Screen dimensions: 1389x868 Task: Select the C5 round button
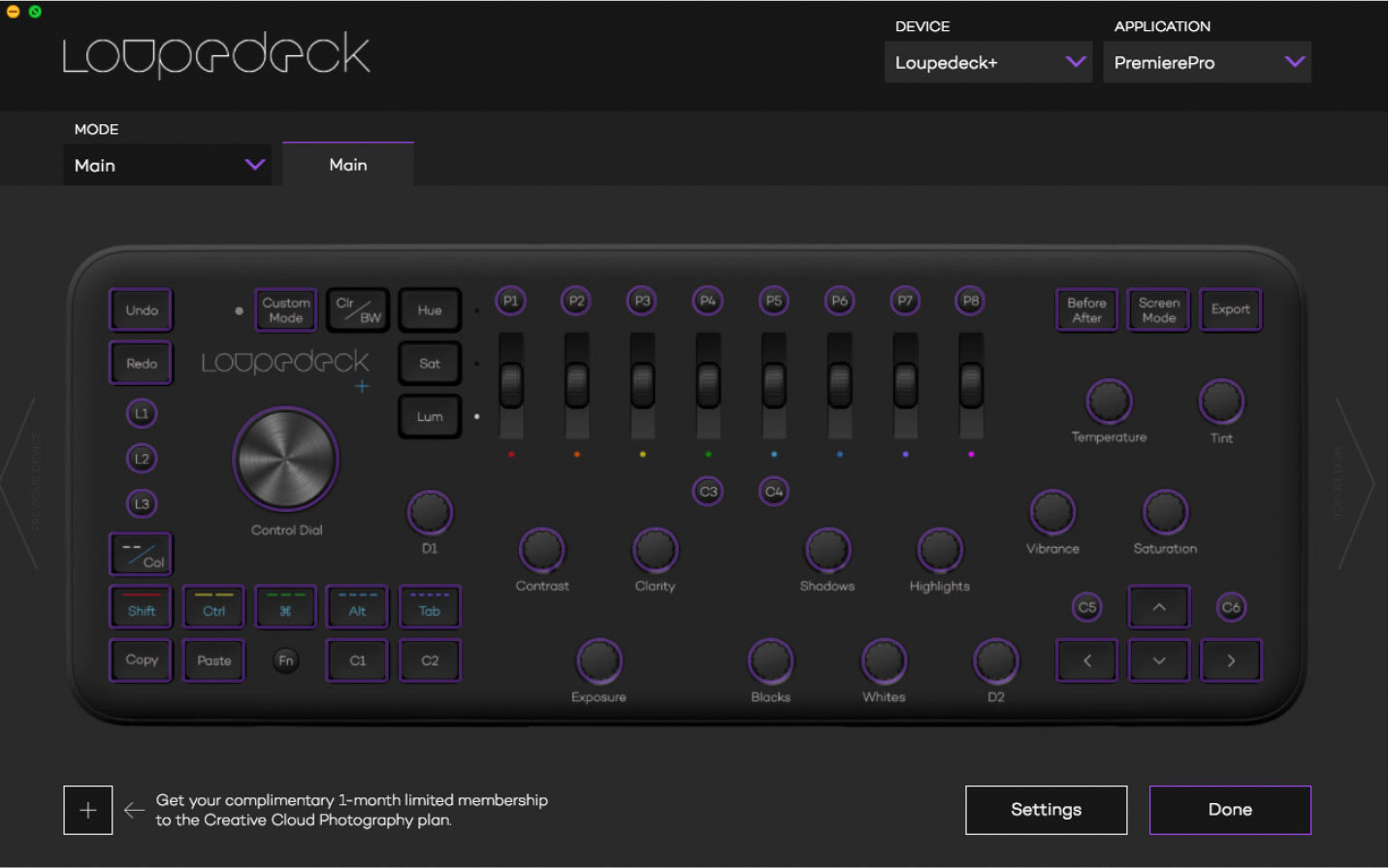[x=1087, y=607]
